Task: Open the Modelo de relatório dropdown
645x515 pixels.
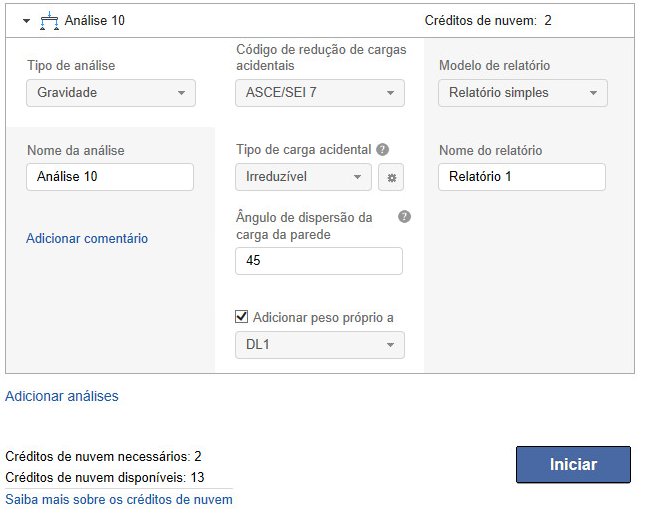Action: coord(522,93)
